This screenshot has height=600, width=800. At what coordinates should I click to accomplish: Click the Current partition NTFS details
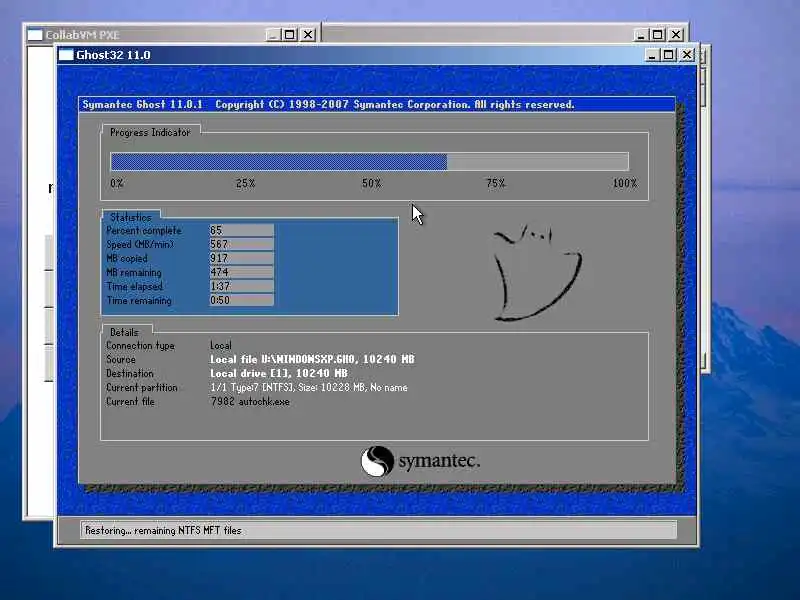click(309, 387)
